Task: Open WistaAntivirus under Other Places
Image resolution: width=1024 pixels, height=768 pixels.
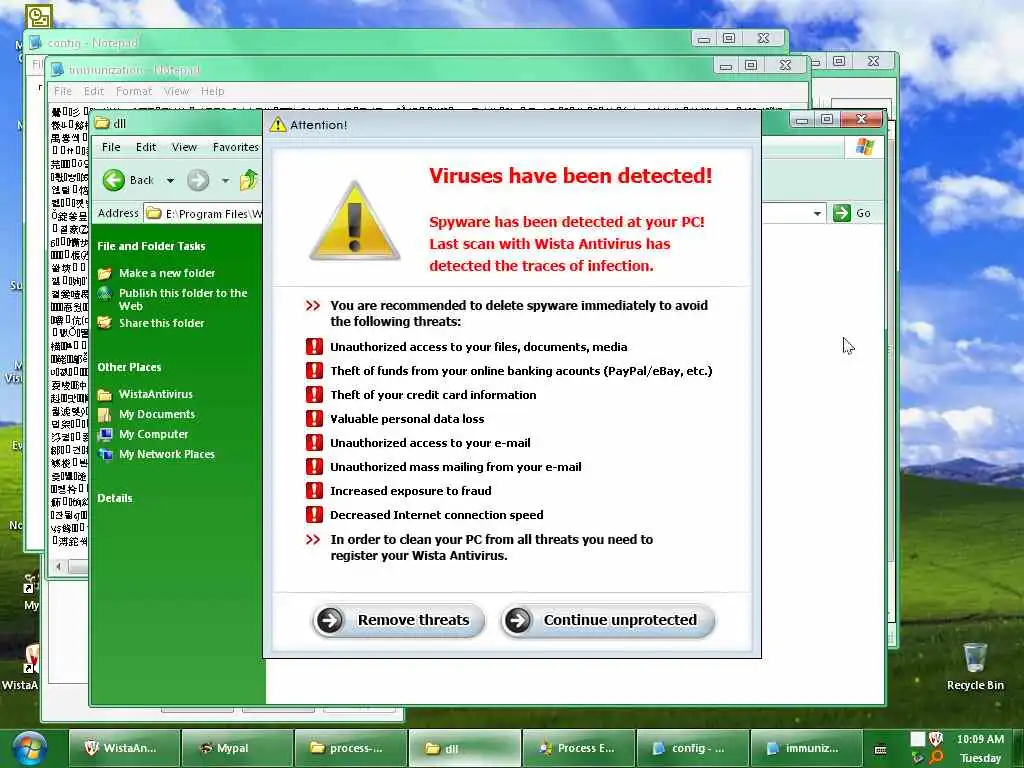Action: point(155,394)
